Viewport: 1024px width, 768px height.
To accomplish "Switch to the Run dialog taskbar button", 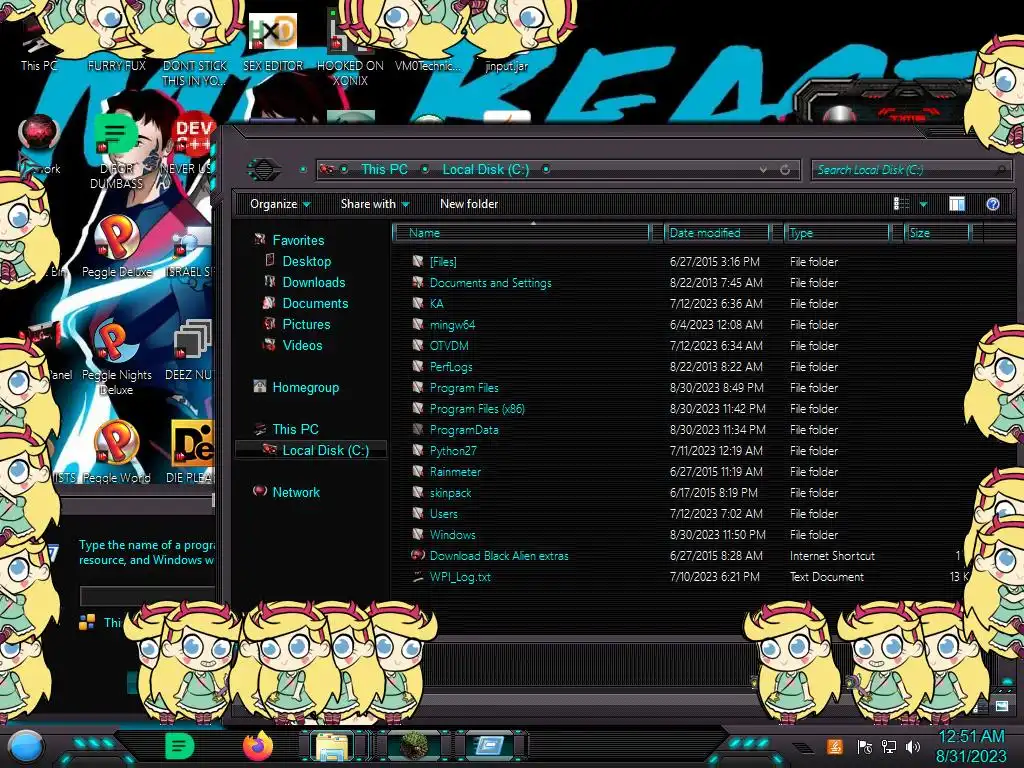I will point(490,746).
